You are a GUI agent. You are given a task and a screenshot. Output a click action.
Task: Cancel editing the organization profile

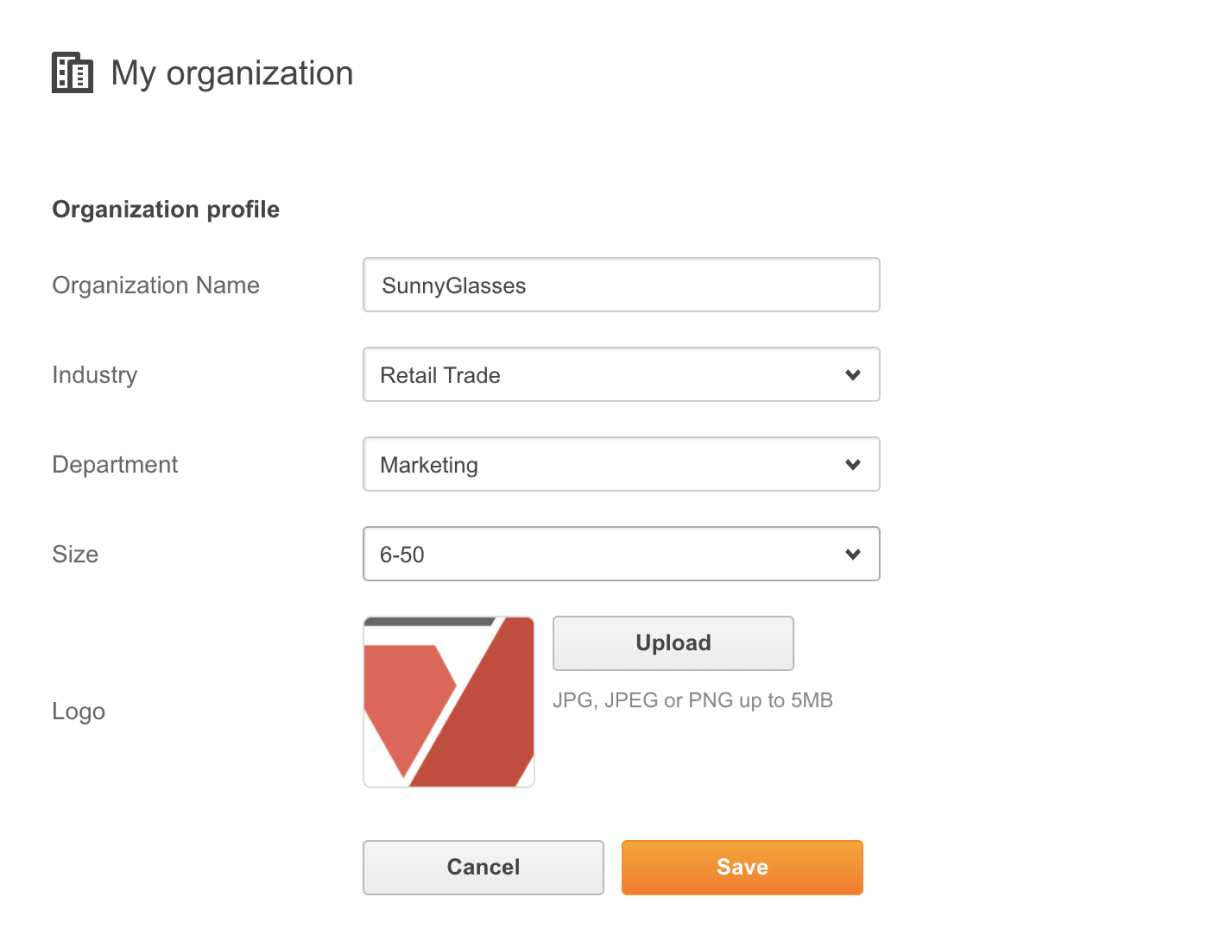pyautogui.click(x=482, y=867)
